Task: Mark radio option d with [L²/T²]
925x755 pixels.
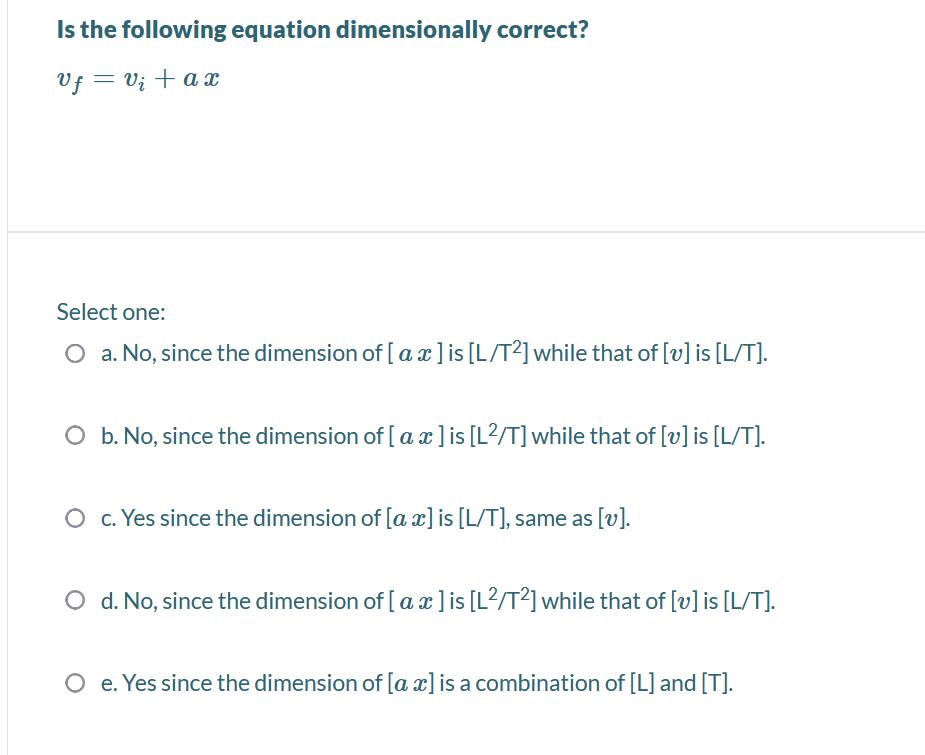Action: tap(75, 601)
